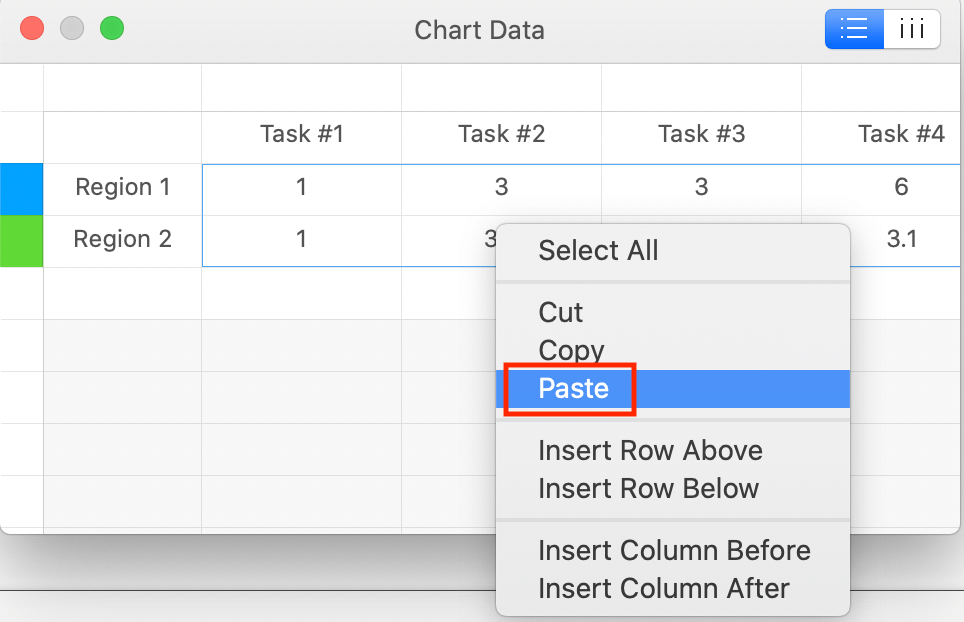Image resolution: width=964 pixels, height=622 pixels.
Task: Choose Select All from the context menu
Action: click(x=598, y=251)
